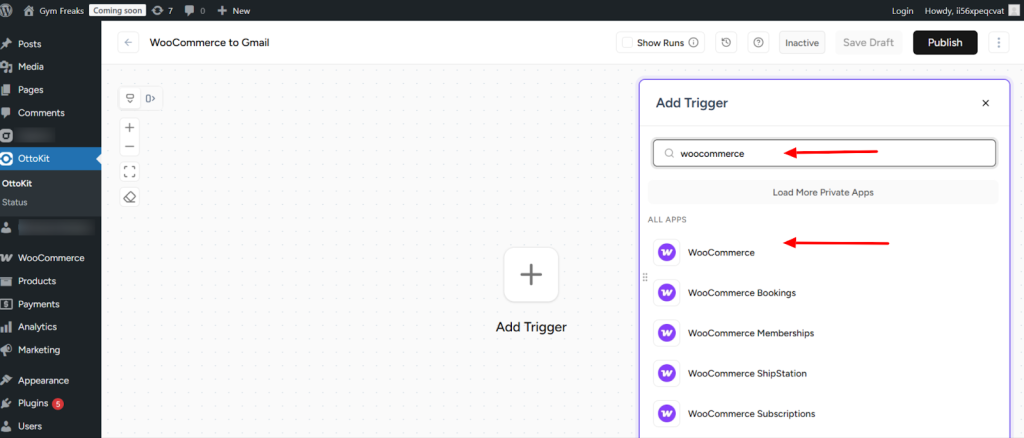Screen dimensions: 1024x438
Task: Open the help question mark icon
Action: 758,43
